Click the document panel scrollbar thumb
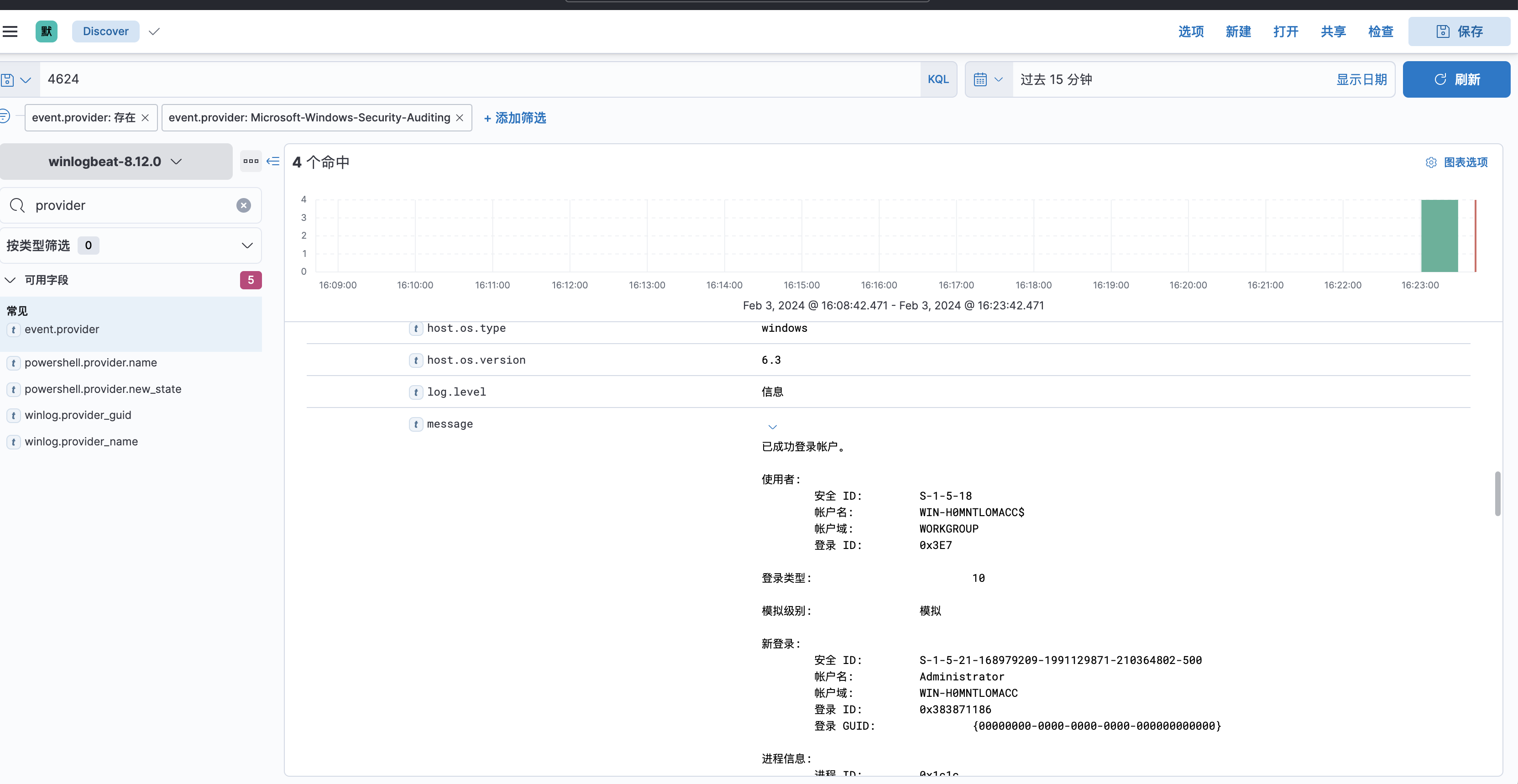Screen dimensions: 1518x784 pos(1497,494)
